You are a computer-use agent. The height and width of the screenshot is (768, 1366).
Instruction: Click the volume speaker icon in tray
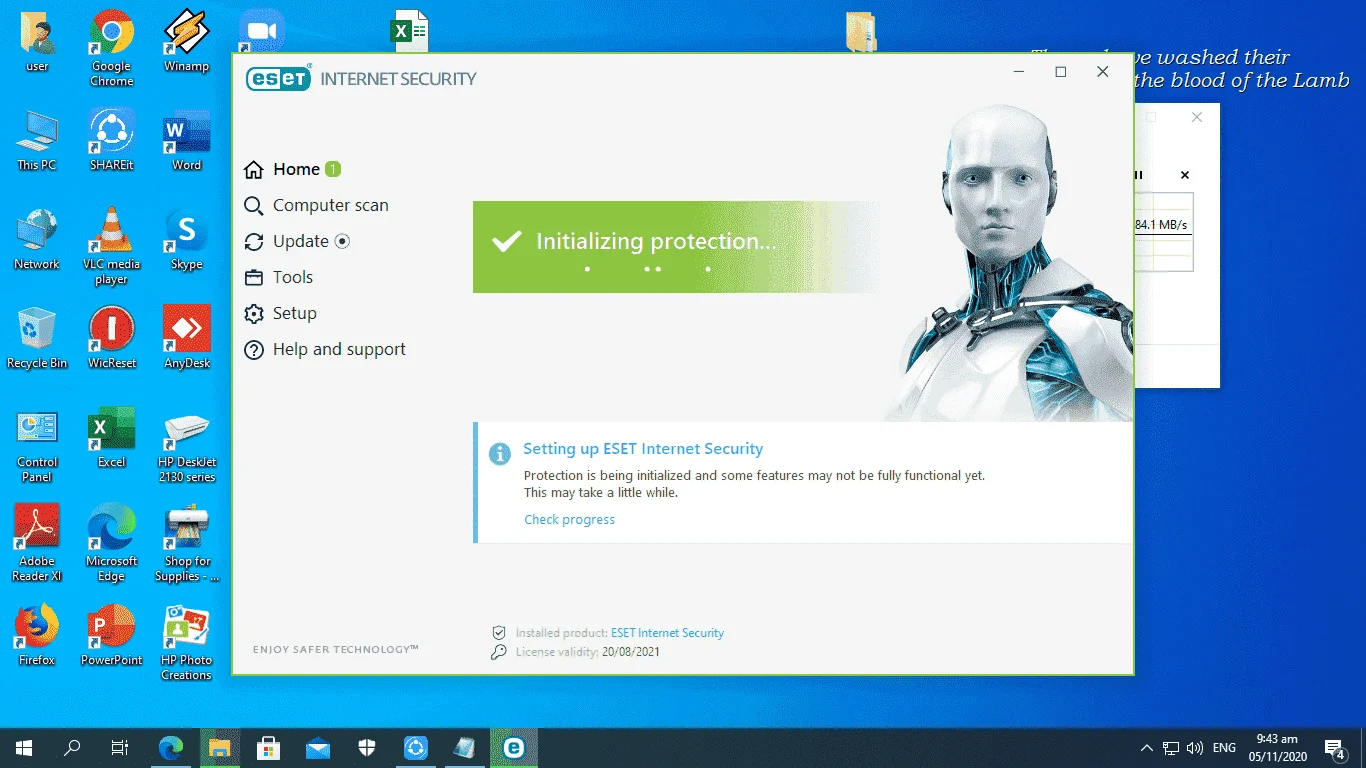click(1195, 748)
